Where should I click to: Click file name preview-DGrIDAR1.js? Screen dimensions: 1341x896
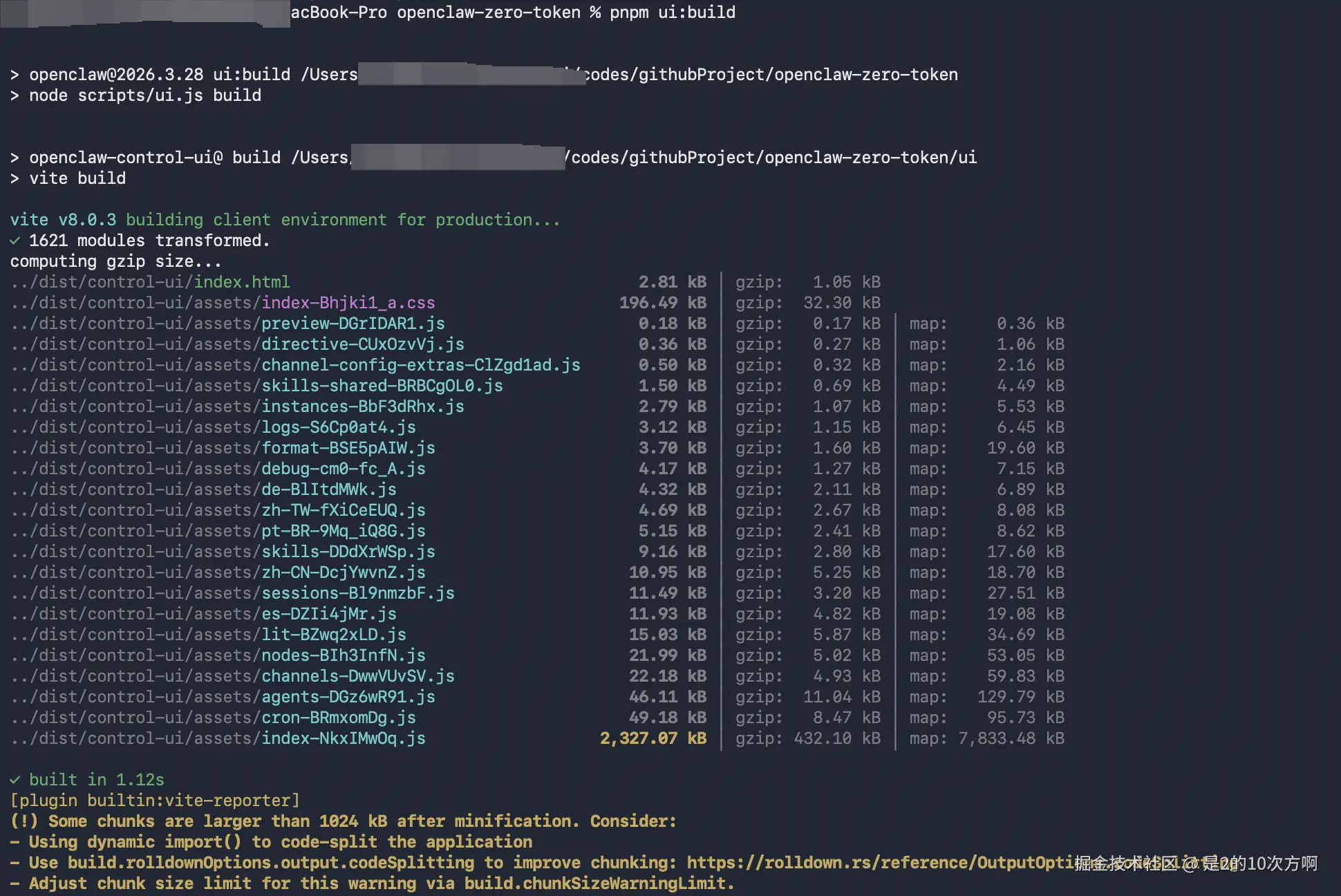point(353,324)
